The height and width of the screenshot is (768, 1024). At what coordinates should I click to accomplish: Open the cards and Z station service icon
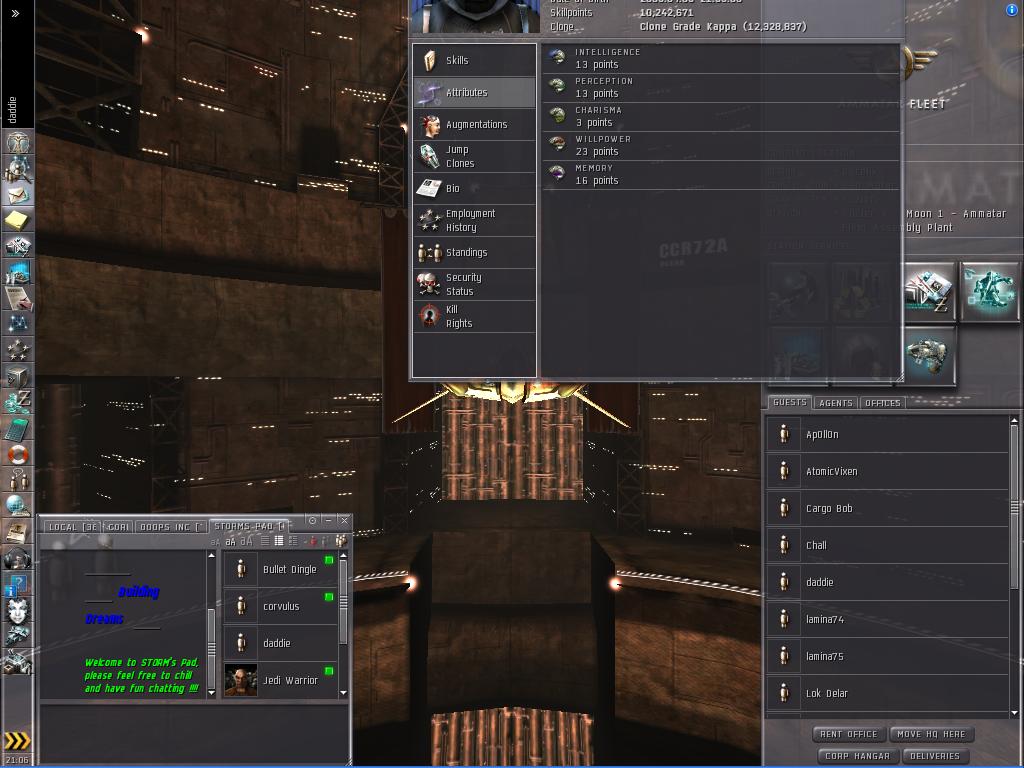[929, 291]
